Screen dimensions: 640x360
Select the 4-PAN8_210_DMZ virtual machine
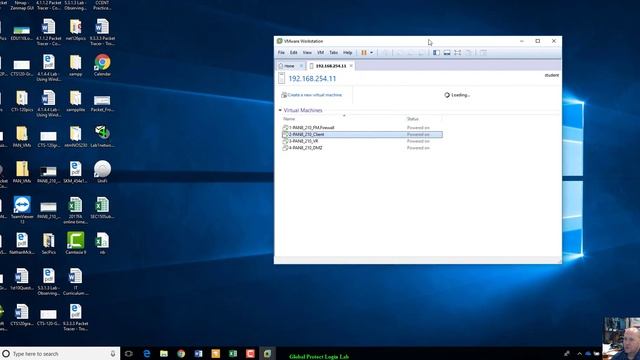click(302, 148)
